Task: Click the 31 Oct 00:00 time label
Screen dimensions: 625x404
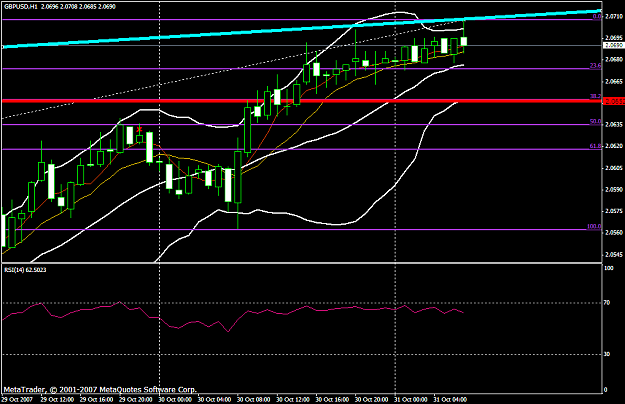Action: [411, 399]
